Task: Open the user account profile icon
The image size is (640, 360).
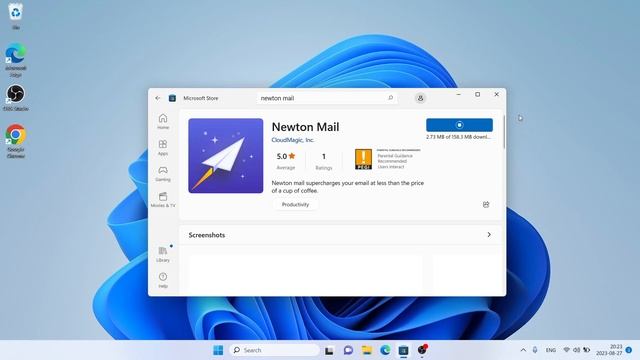Action: 420,98
